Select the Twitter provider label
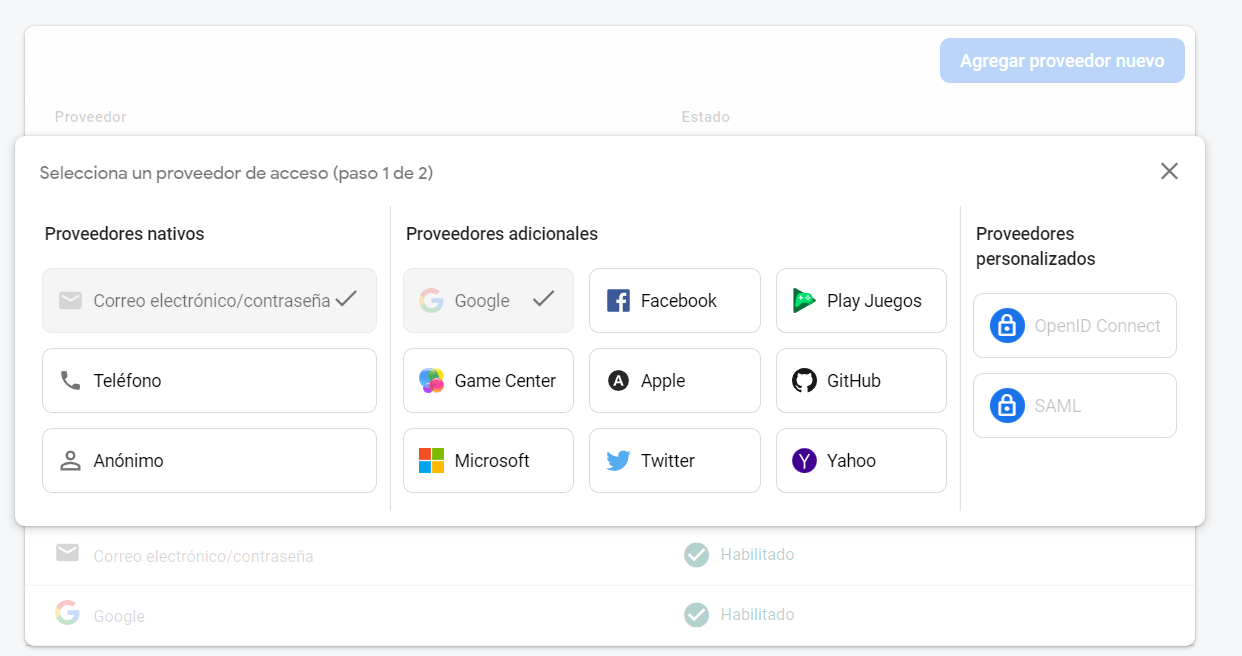1242x656 pixels. [668, 461]
